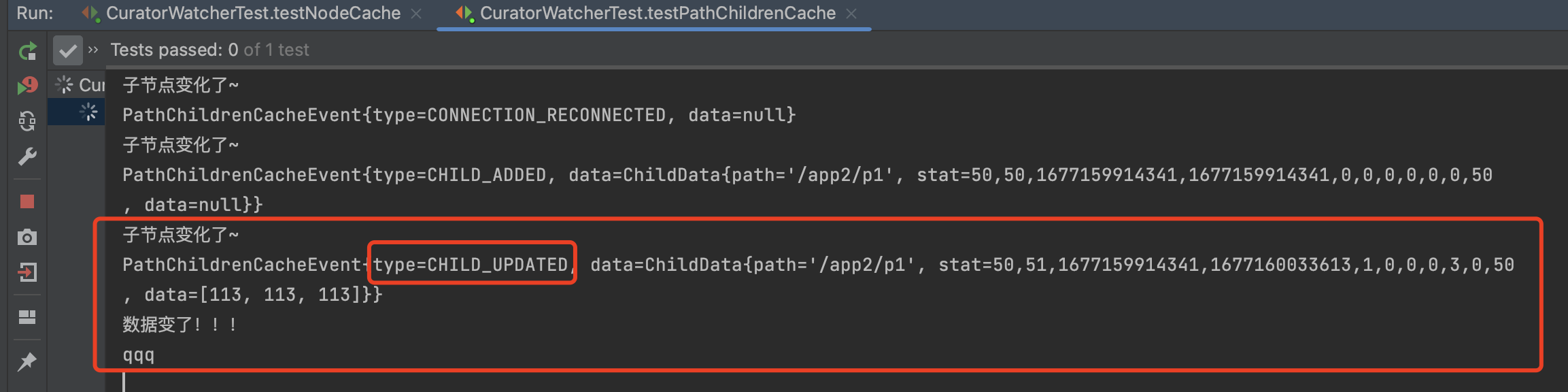Switch to the CuratorWatcherTest.testNodeCache tab

(x=252, y=14)
